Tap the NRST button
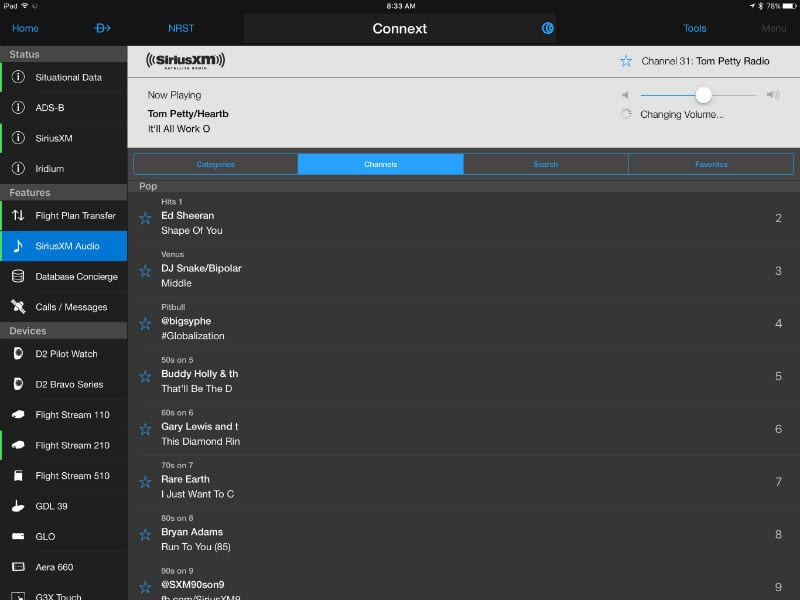 (x=181, y=29)
